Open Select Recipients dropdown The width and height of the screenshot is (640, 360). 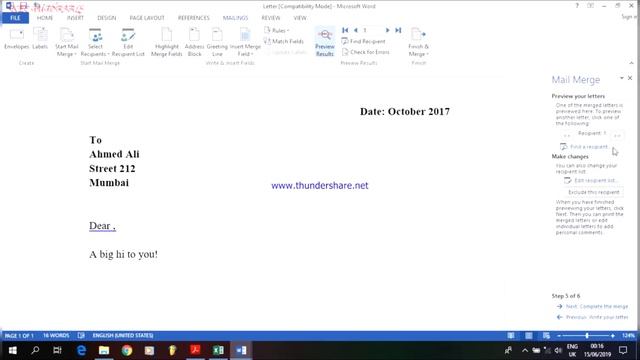point(95,42)
